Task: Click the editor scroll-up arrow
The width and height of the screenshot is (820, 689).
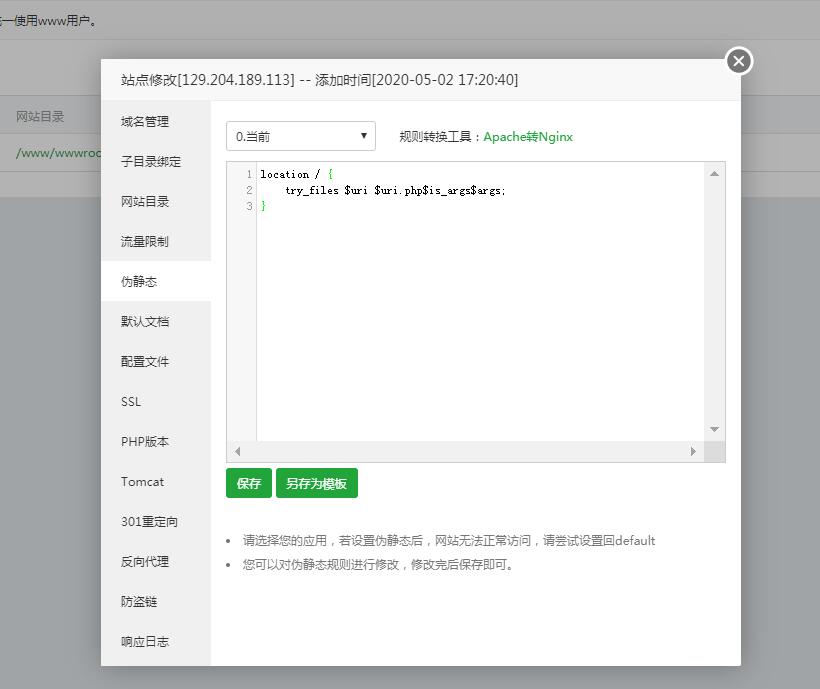Action: [x=714, y=174]
